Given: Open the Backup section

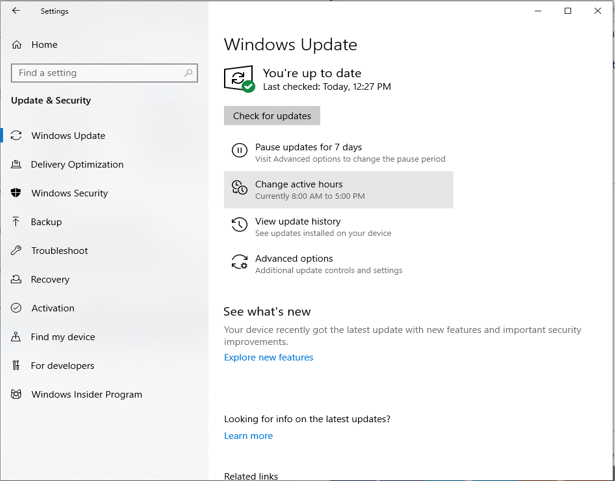Looking at the screenshot, I should click(x=46, y=222).
